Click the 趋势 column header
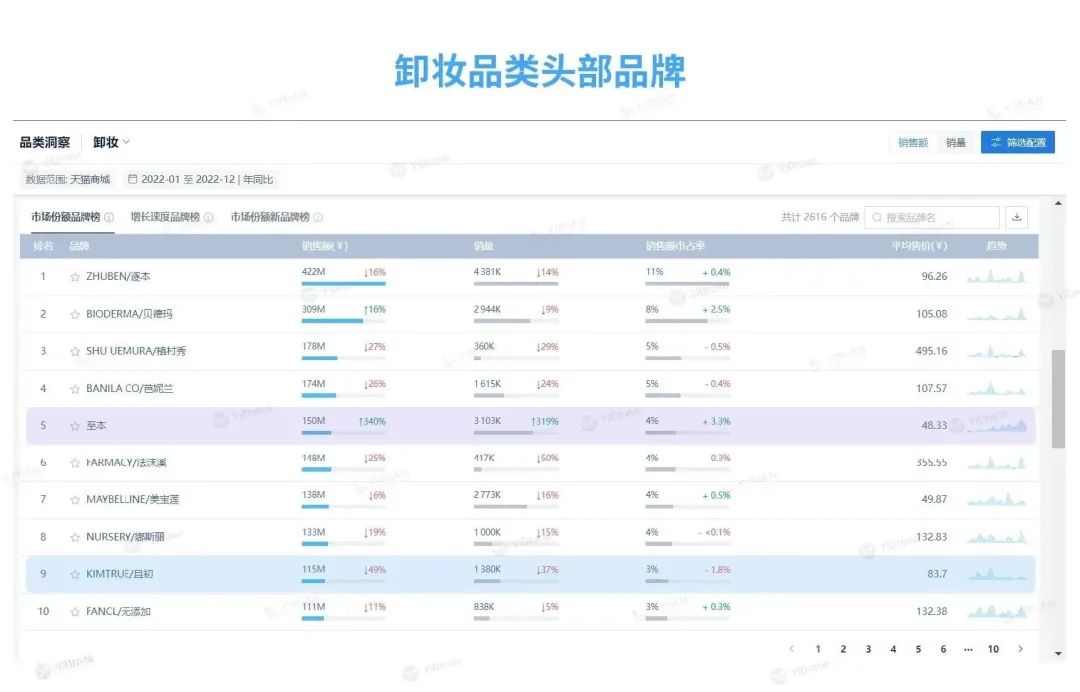The image size is (1080, 692). [996, 247]
